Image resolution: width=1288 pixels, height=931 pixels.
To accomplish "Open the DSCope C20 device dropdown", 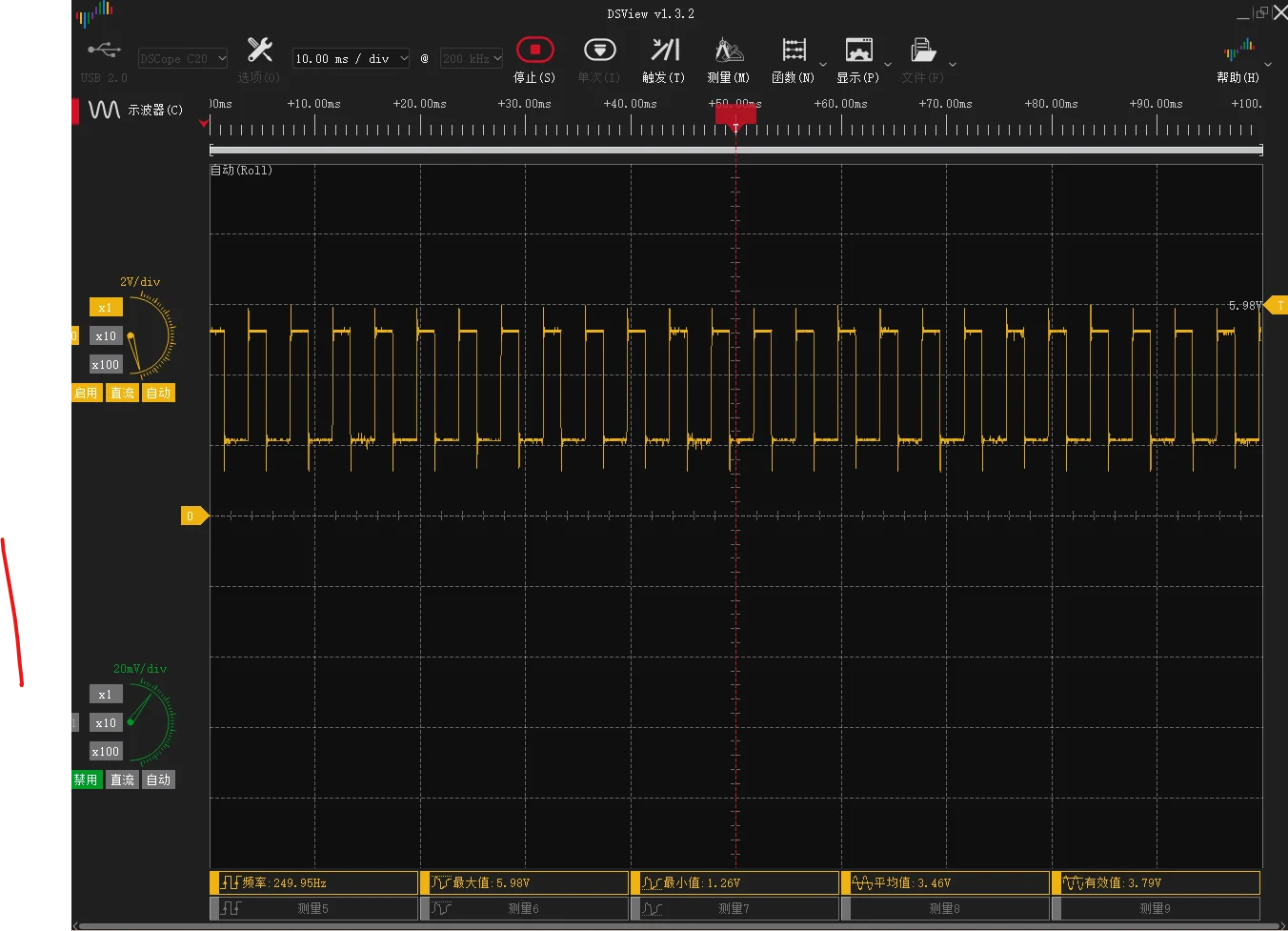I will (183, 58).
